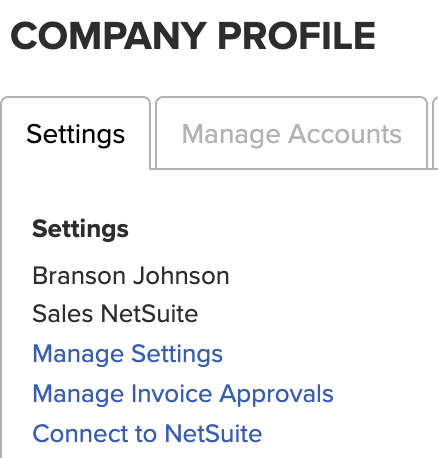Click the word PROFILE in the title
Image resolution: width=438 pixels, height=458 pixels.
coord(297,36)
